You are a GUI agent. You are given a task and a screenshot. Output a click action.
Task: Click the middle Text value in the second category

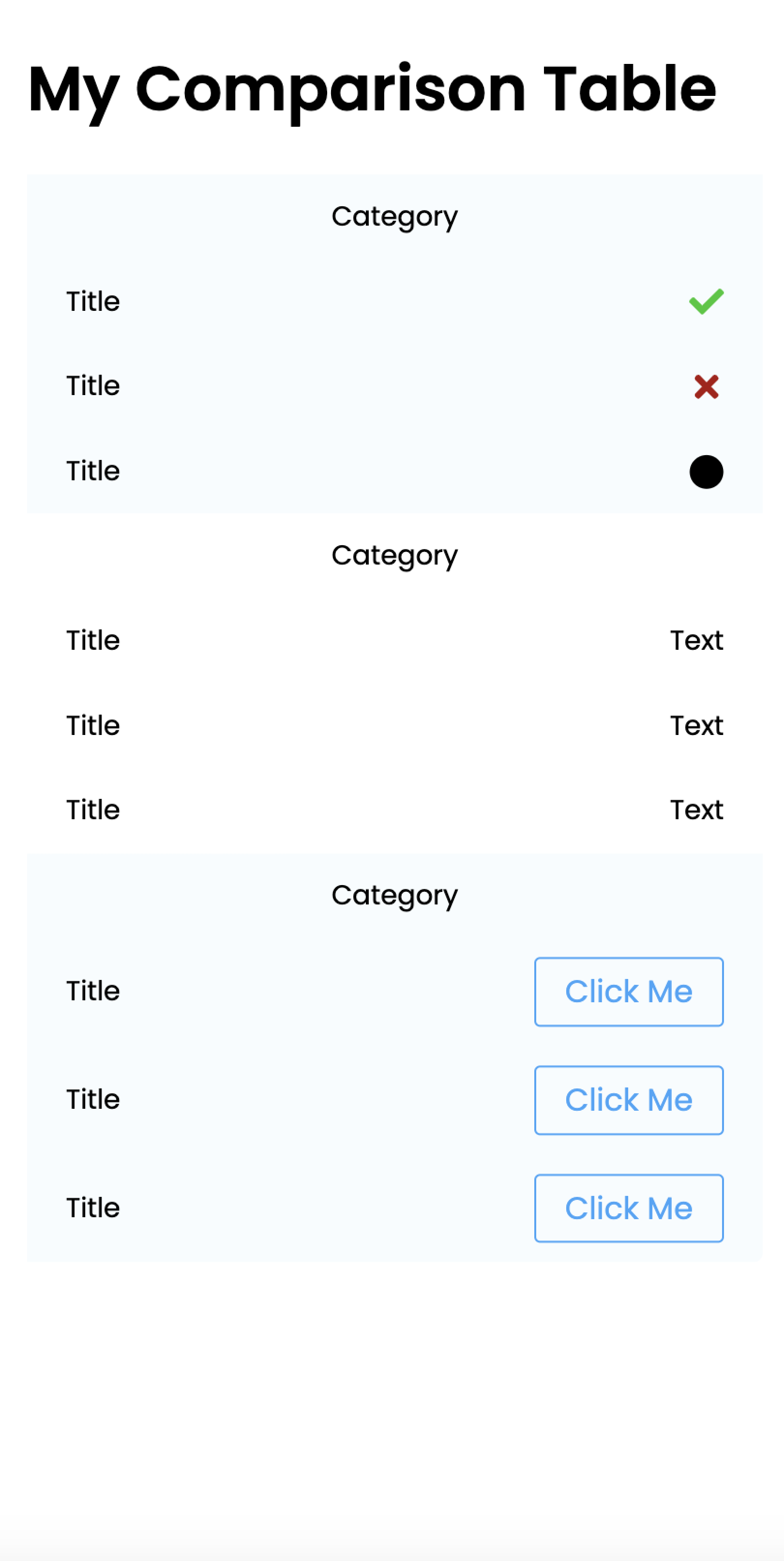(x=696, y=725)
